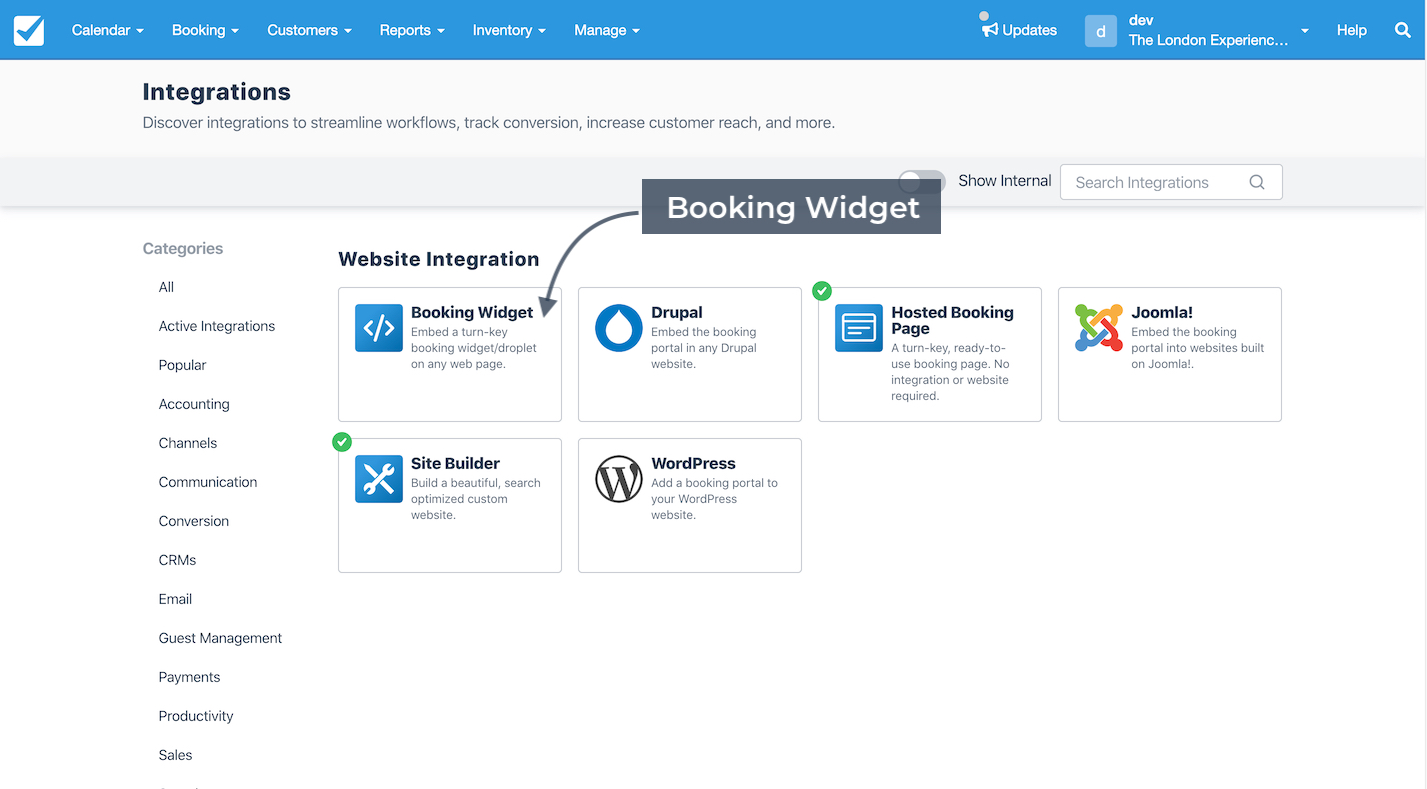Click the 'd' user avatar
1427x789 pixels.
pyautogui.click(x=1100, y=30)
